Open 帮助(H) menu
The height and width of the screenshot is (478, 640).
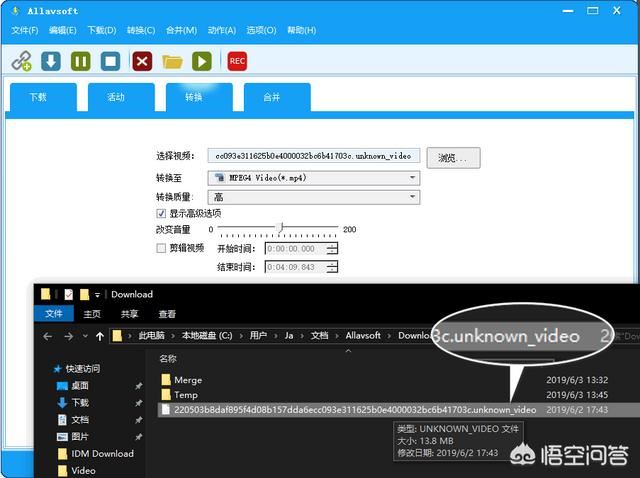point(301,30)
